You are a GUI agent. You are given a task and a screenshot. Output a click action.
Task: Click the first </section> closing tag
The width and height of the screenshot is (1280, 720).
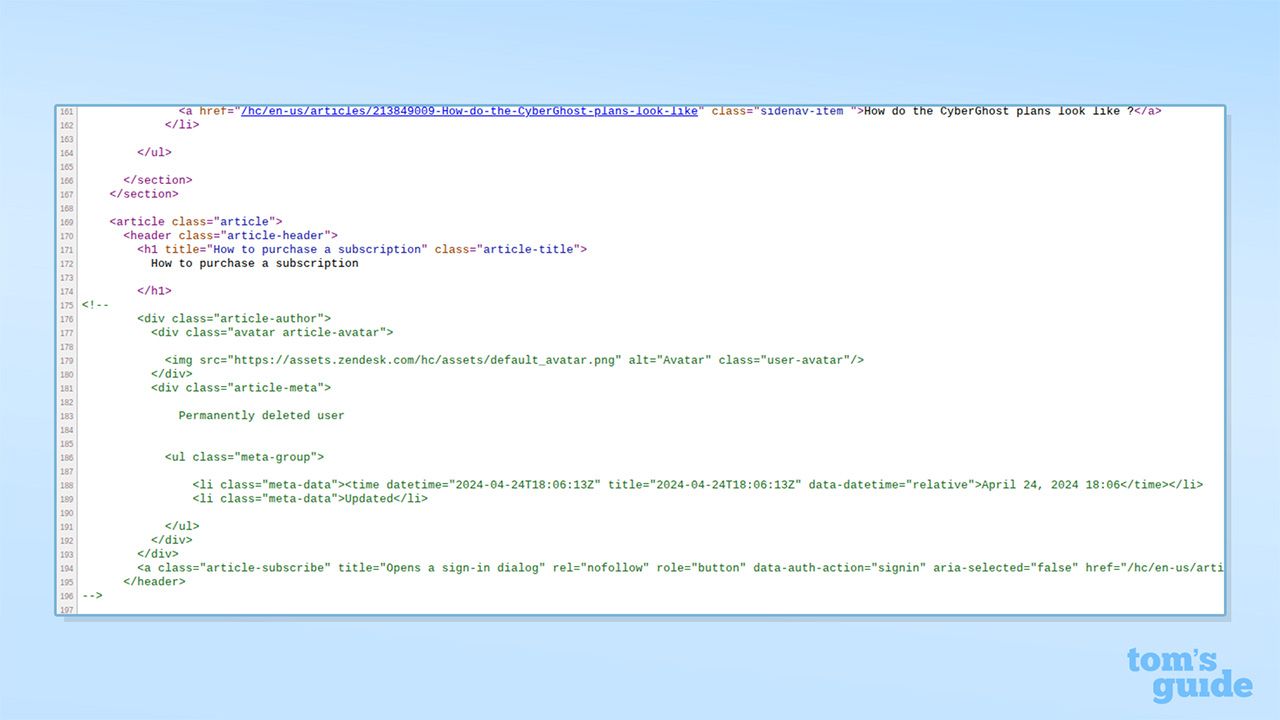tap(158, 181)
